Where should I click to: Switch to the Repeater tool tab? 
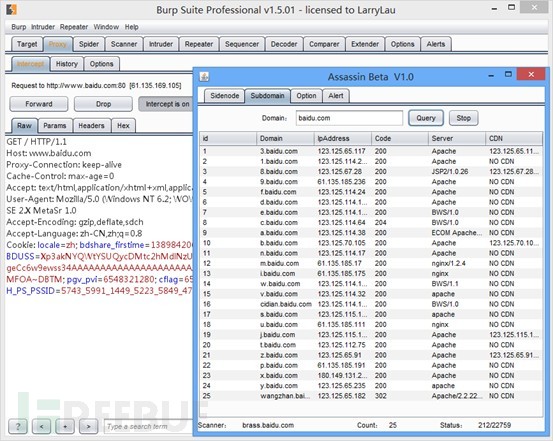[x=199, y=44]
